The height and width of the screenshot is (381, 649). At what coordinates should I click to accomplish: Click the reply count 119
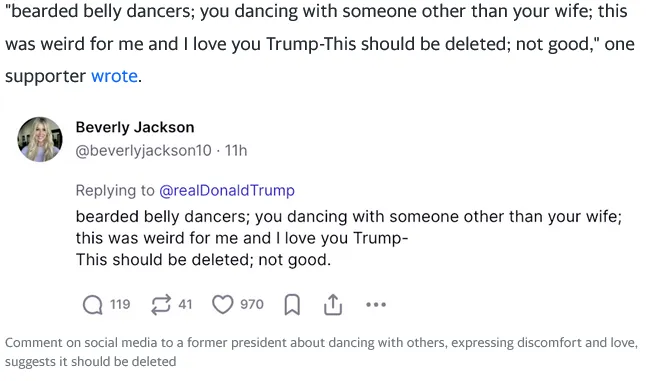120,304
